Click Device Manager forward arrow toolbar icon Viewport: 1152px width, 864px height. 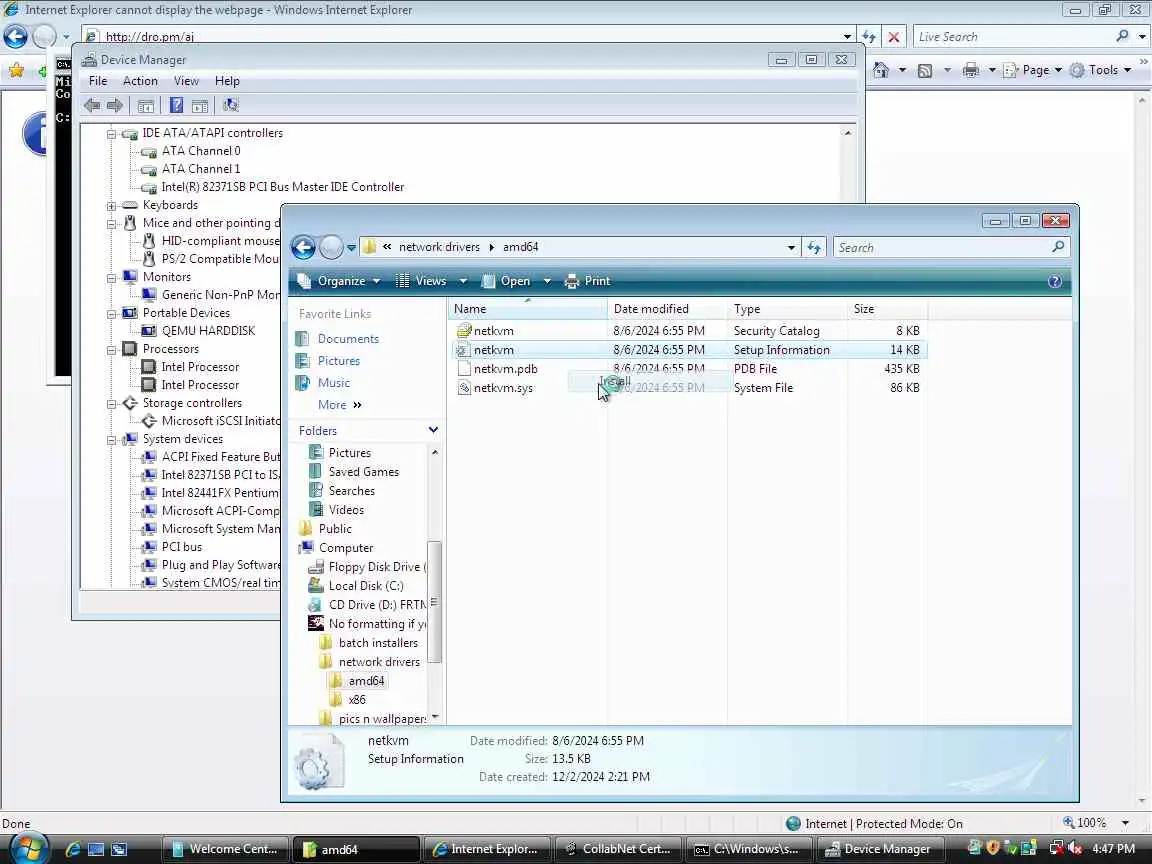pos(115,105)
